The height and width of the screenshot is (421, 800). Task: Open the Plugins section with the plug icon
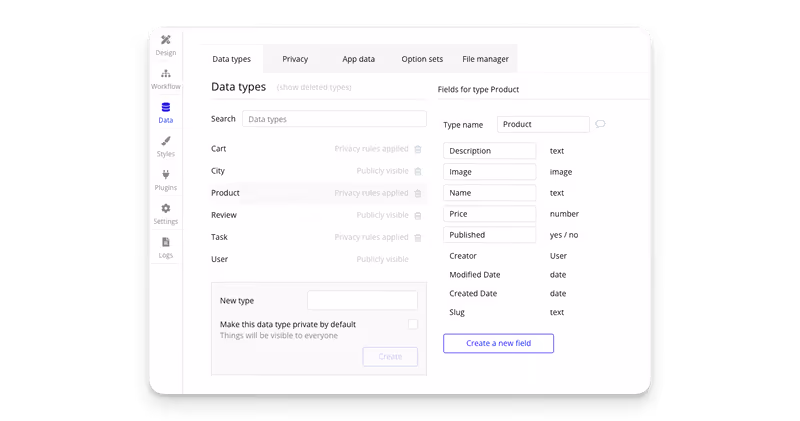click(x=166, y=180)
